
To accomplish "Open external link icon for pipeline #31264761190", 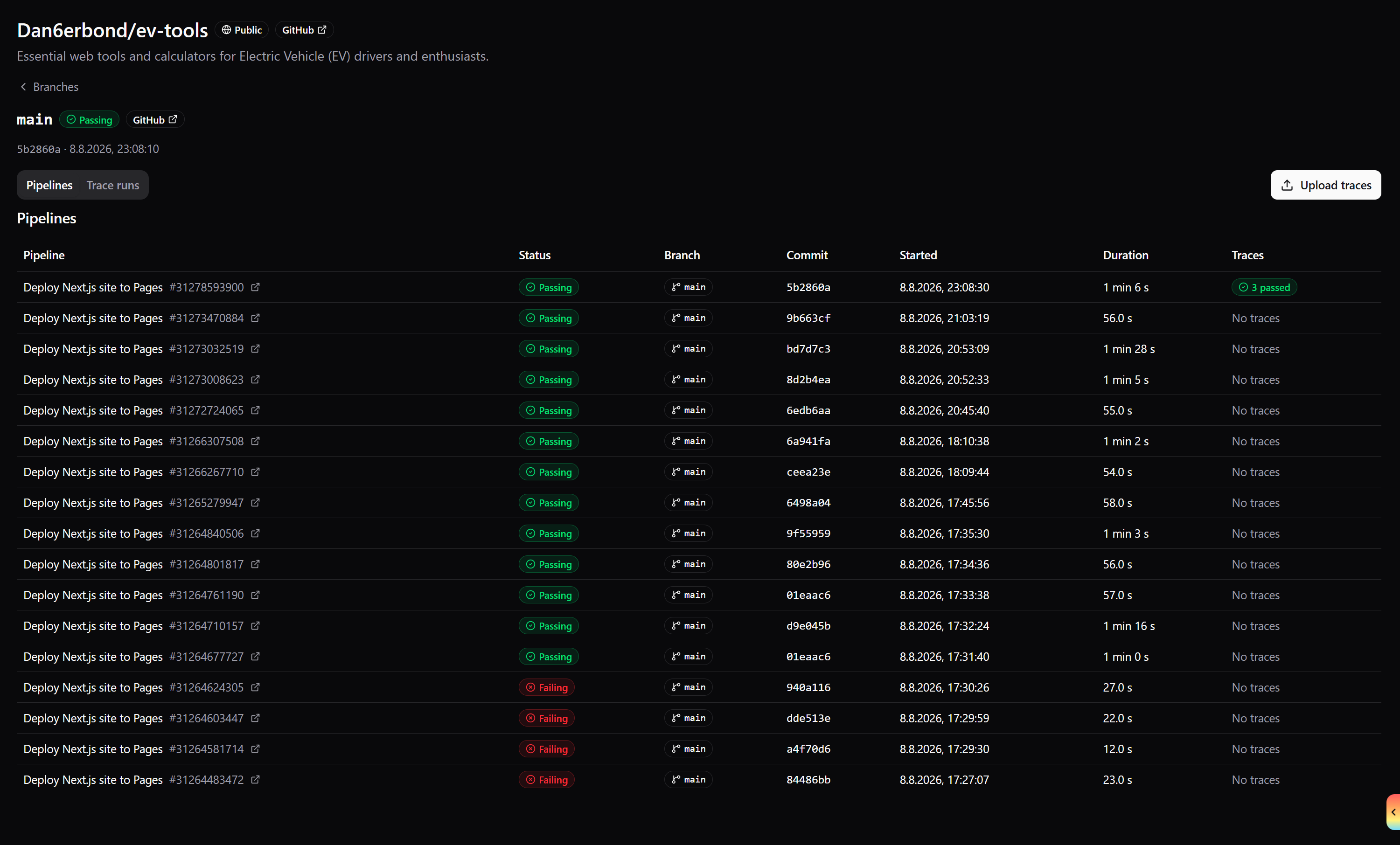I will click(x=255, y=595).
